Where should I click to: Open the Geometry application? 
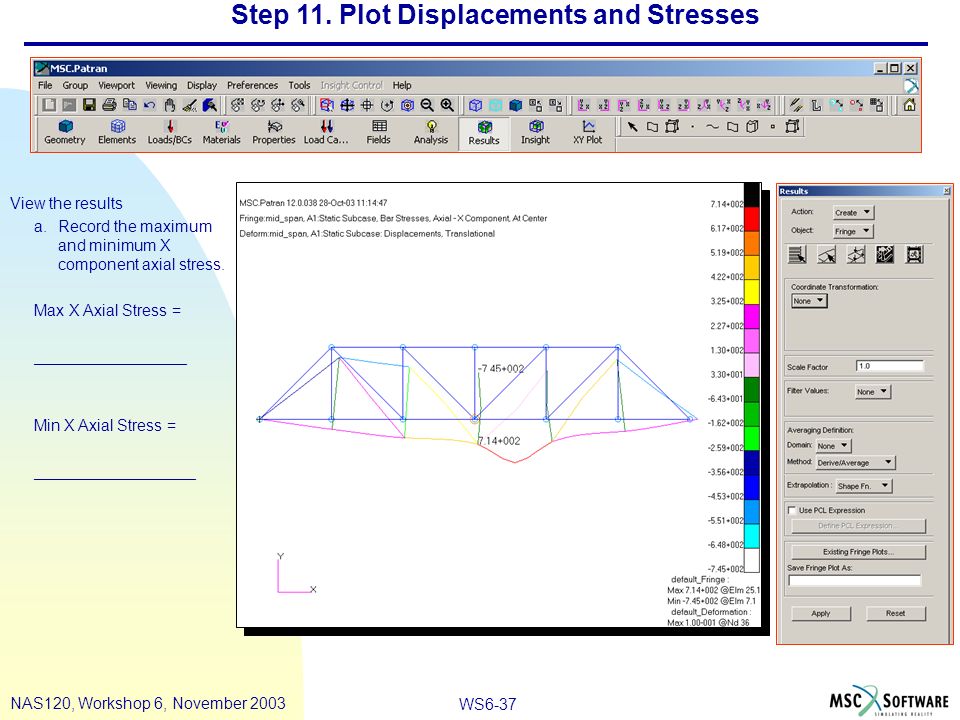(64, 132)
